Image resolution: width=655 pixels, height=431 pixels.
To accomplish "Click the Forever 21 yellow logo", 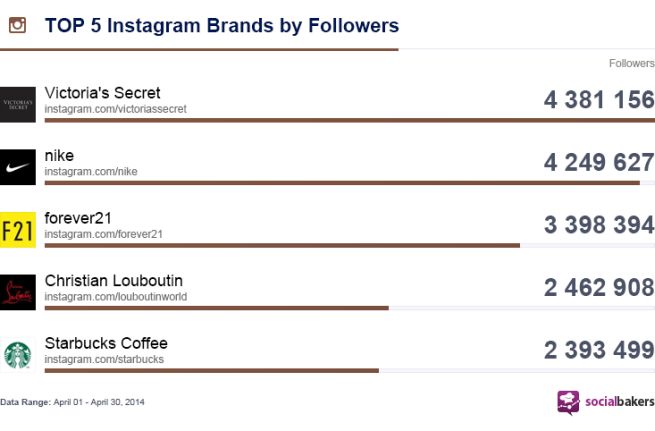I will click(x=18, y=230).
